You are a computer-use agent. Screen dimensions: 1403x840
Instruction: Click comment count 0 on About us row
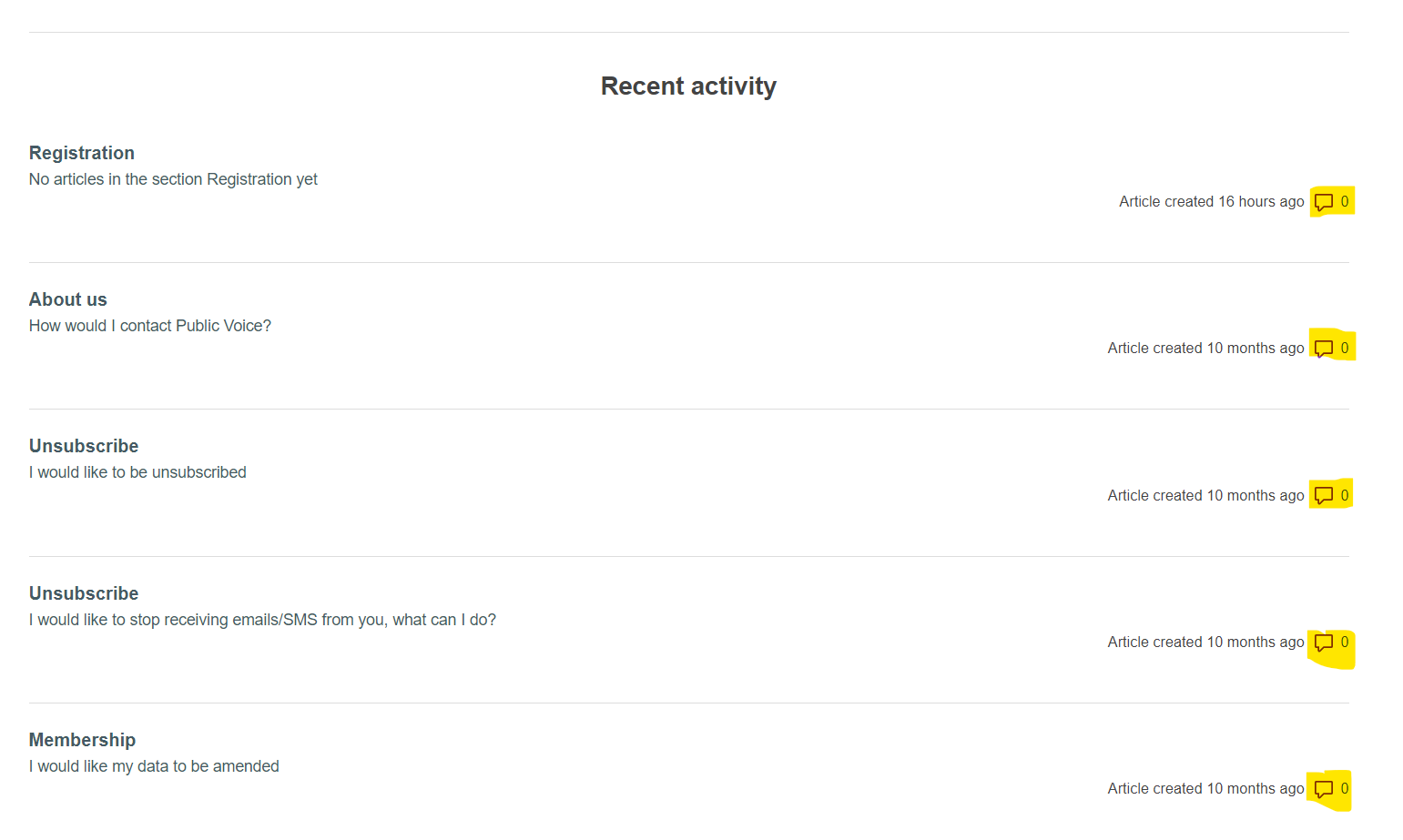click(x=1345, y=349)
